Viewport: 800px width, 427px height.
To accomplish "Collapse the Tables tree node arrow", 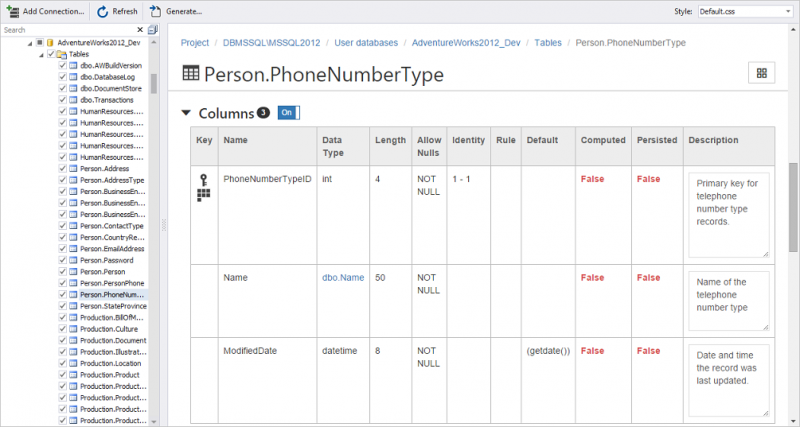I will [x=41, y=55].
